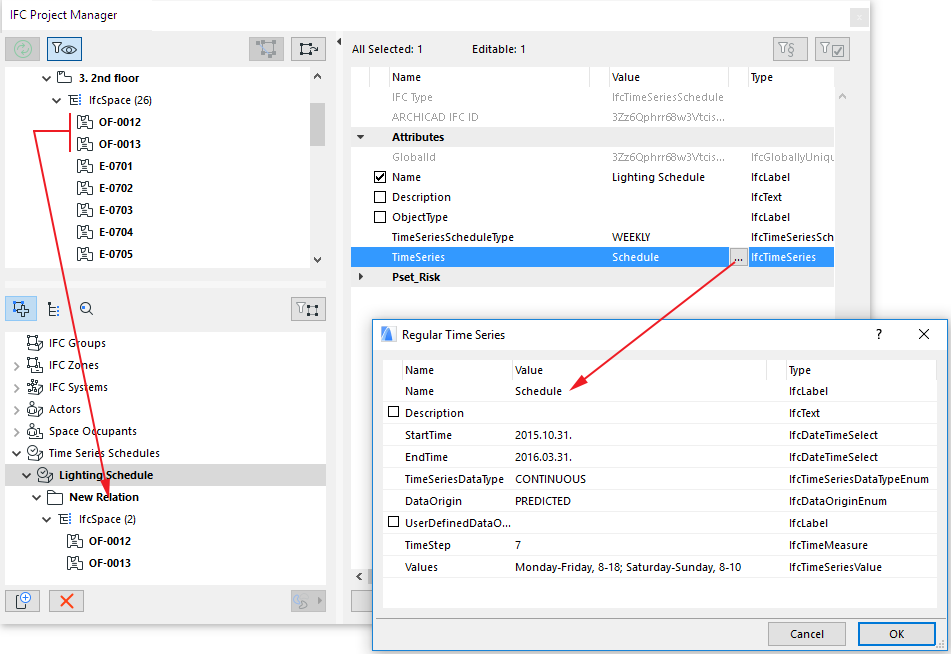Click the new assignment item button

(x=22, y=601)
